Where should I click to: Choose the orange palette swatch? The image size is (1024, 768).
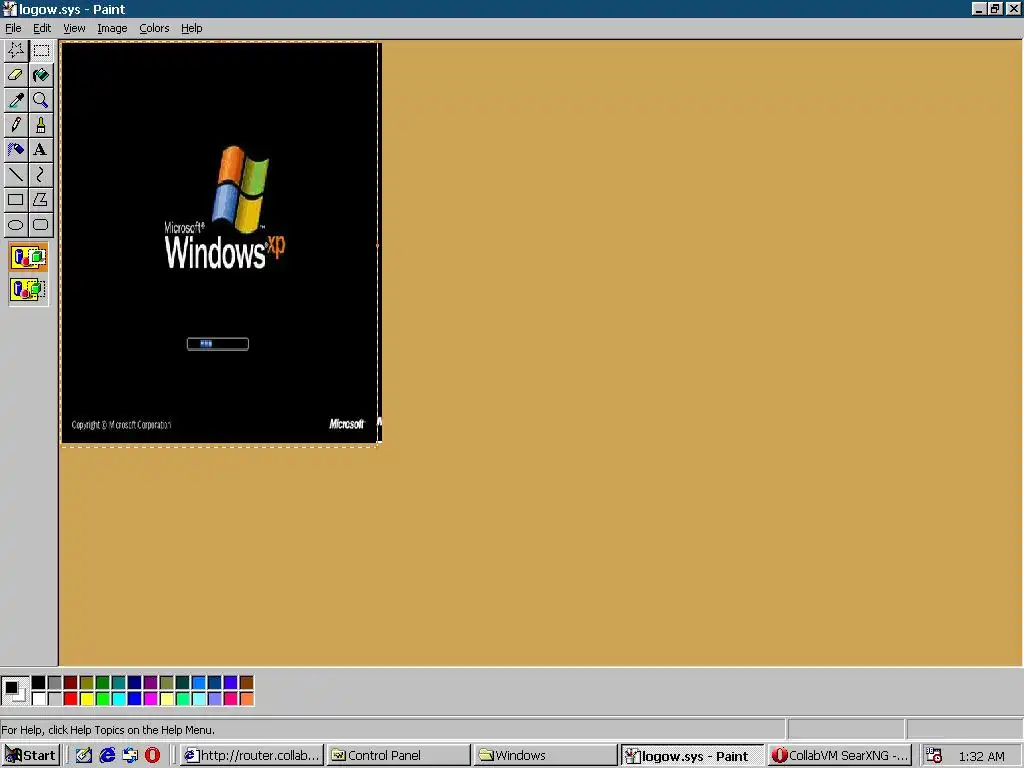pyautogui.click(x=247, y=699)
